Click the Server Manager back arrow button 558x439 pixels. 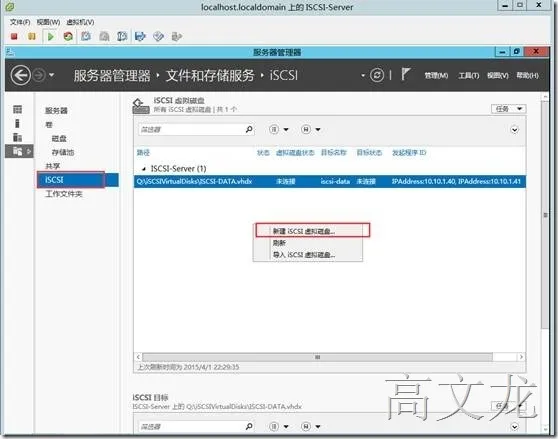pos(20,75)
